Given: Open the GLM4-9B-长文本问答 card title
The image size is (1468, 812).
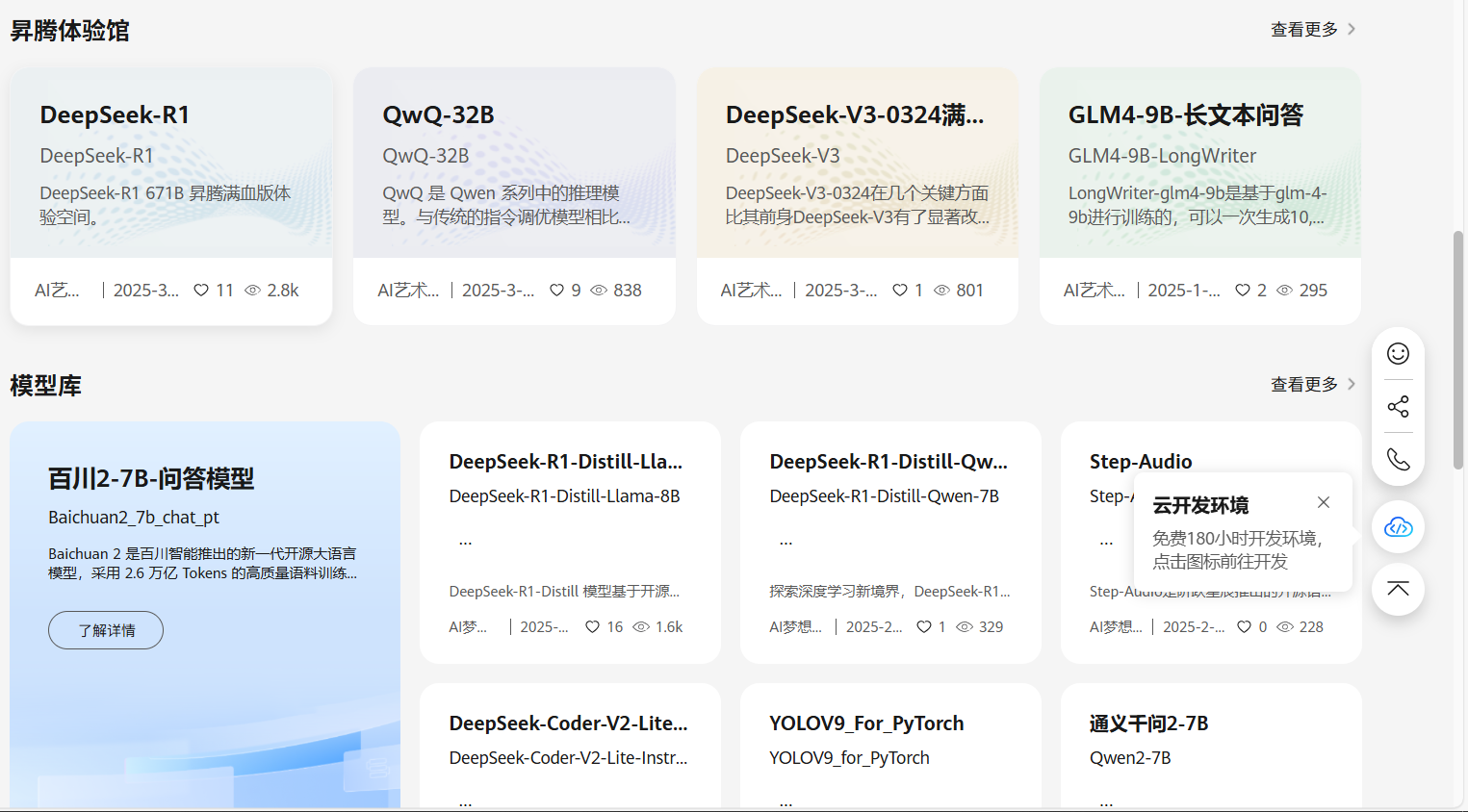Looking at the screenshot, I should point(1186,115).
